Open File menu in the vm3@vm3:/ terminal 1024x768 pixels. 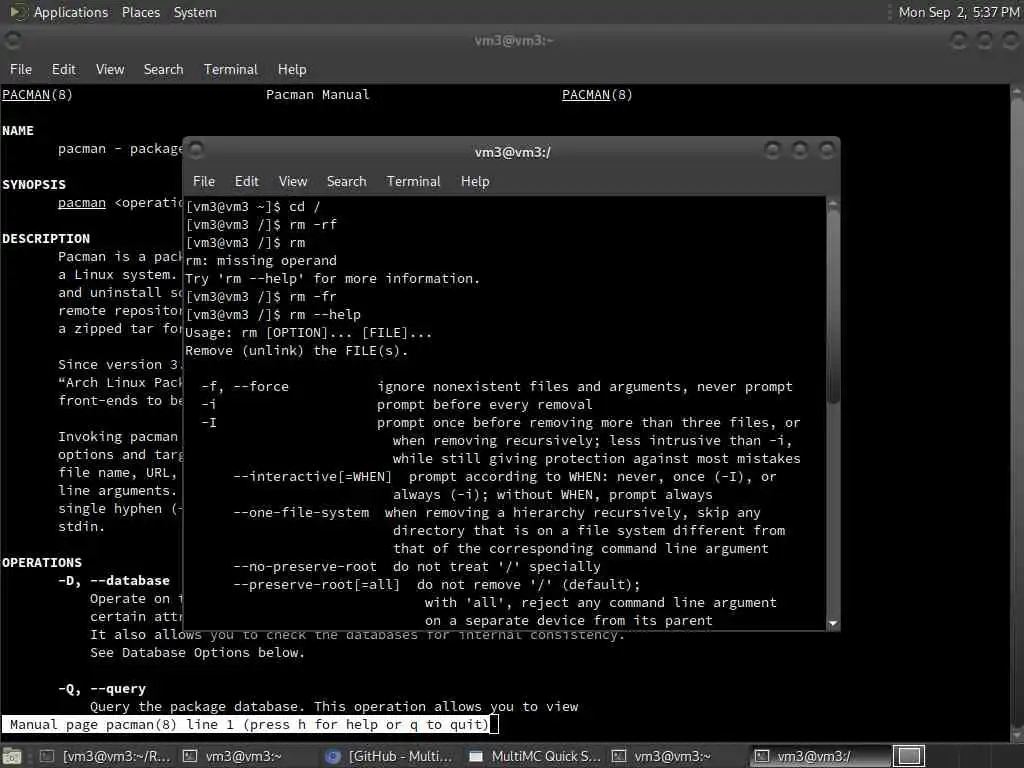click(x=204, y=182)
